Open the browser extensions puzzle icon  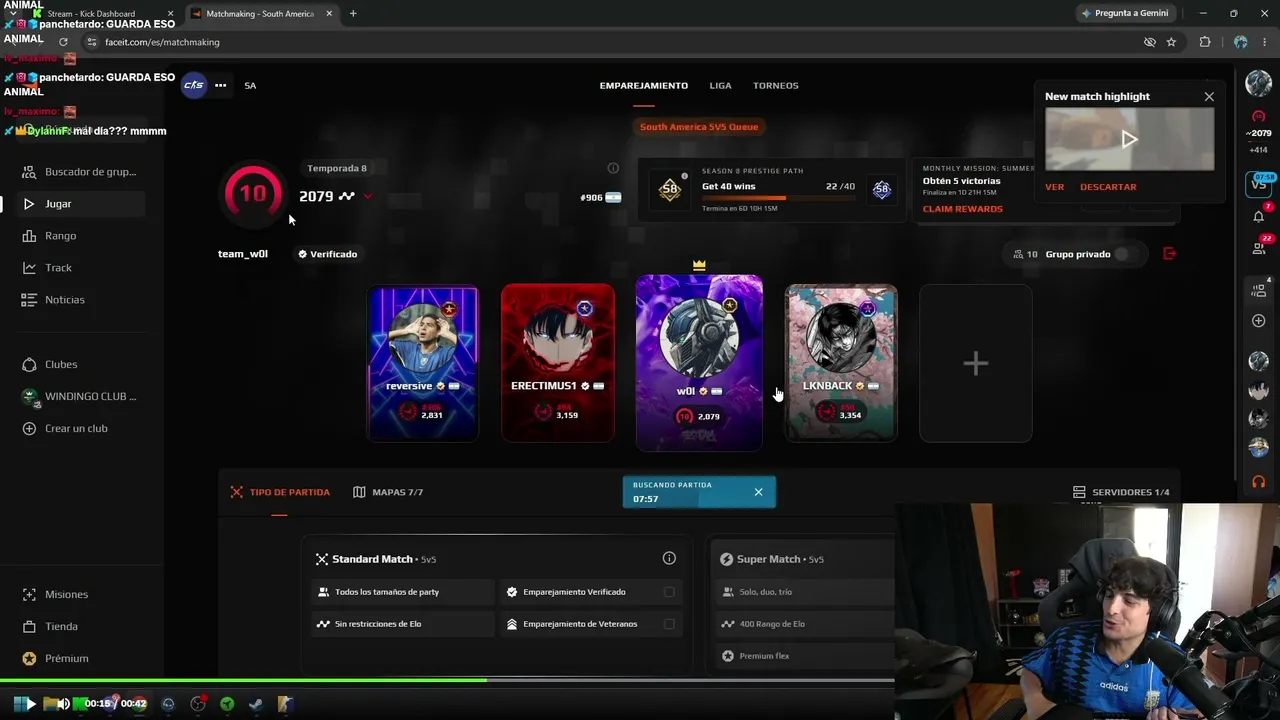point(1204,42)
